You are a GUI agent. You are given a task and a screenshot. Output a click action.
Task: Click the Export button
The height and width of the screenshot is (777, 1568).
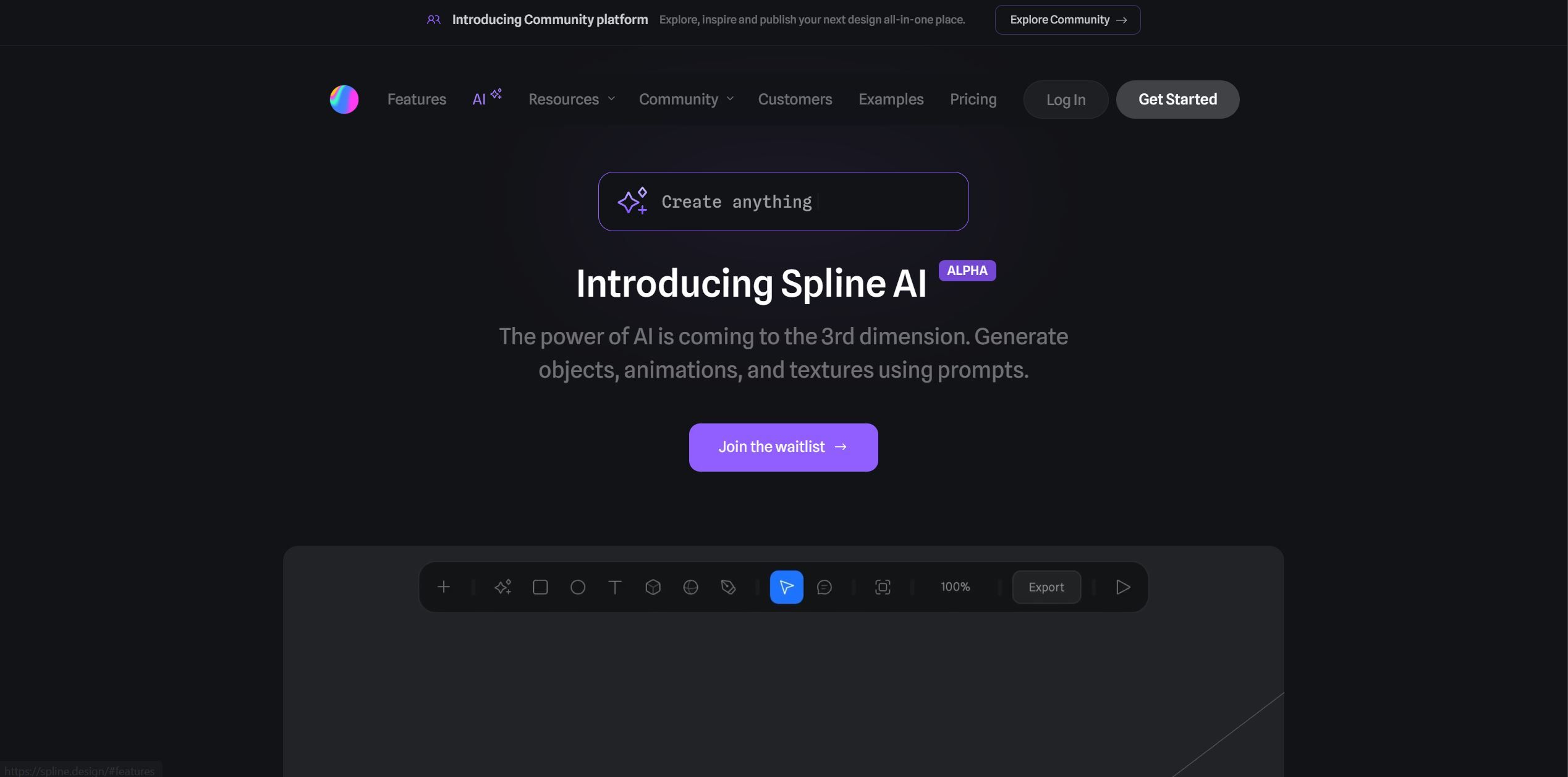pos(1046,587)
